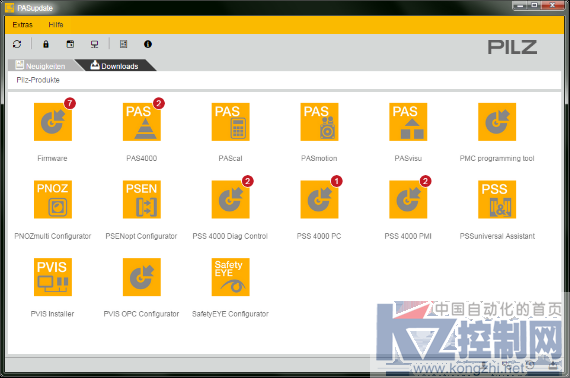Click the PVIS OPC Configurator label
This screenshot has height=378, width=570.
[141, 314]
